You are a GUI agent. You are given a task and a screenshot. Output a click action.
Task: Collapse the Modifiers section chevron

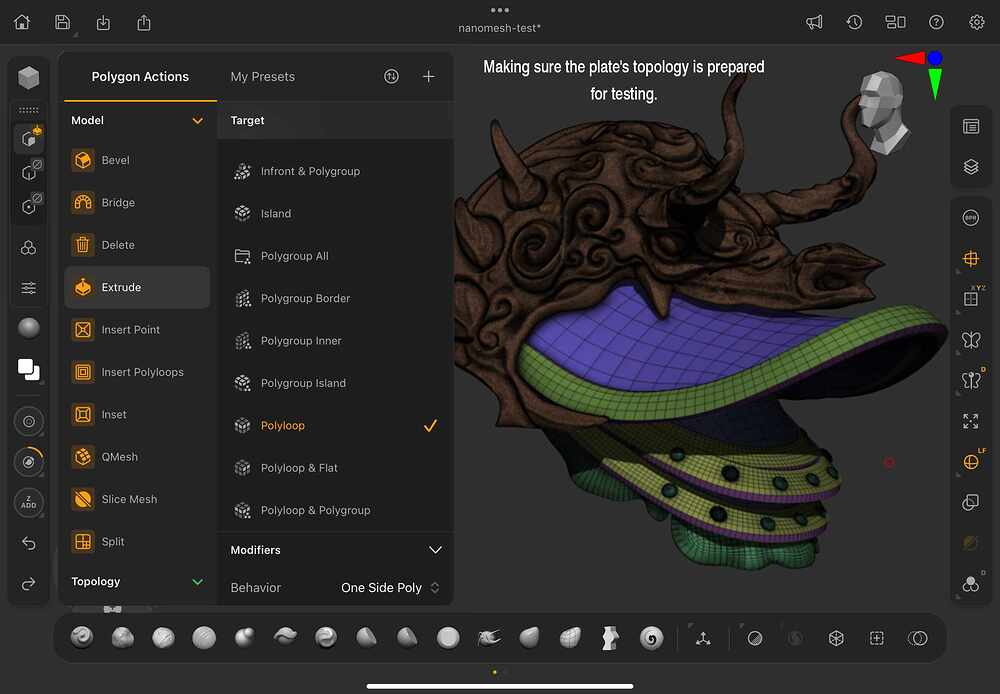436,550
